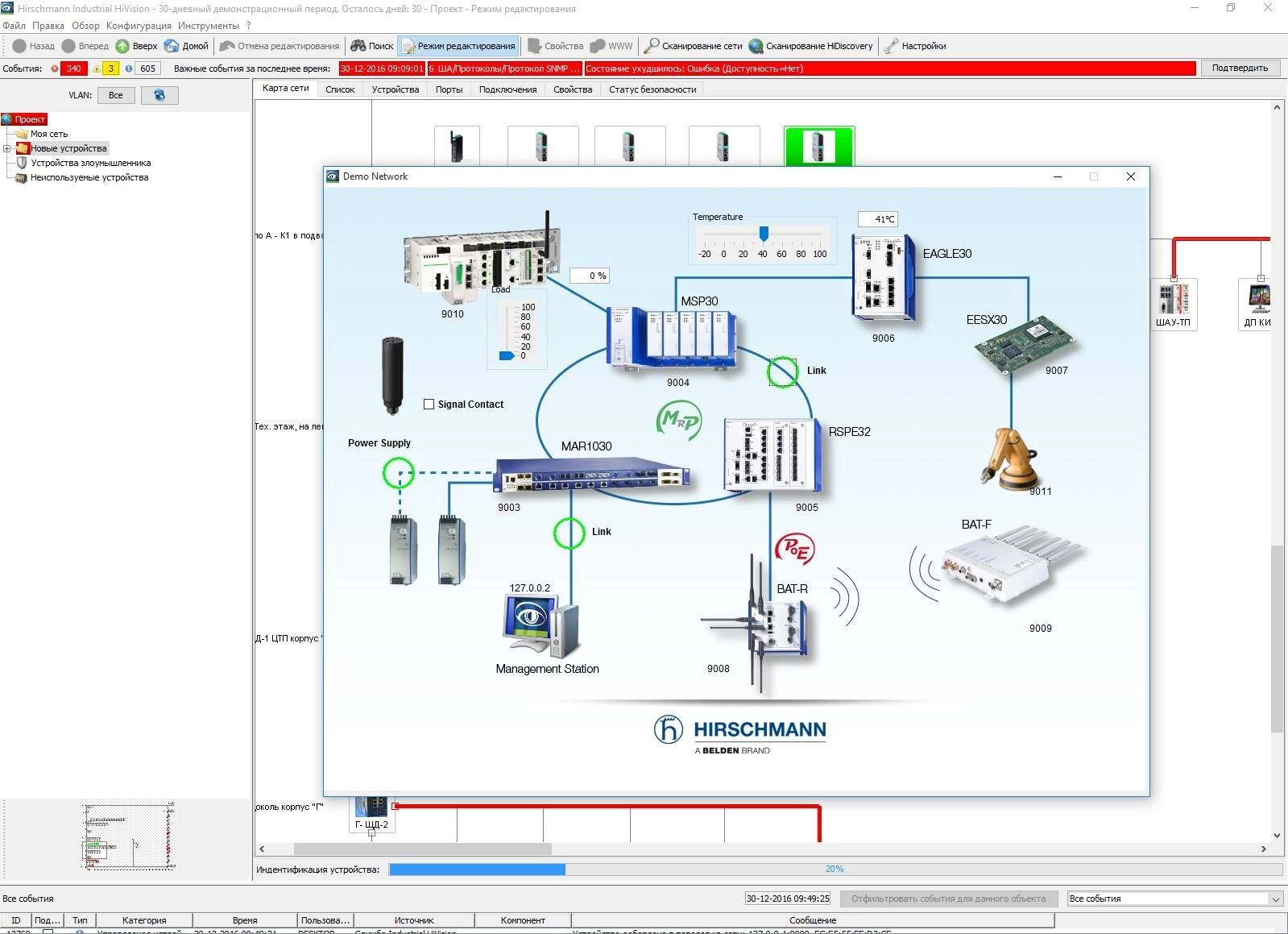Click the info events counter 605
The height and width of the screenshot is (934, 1288).
pos(147,68)
